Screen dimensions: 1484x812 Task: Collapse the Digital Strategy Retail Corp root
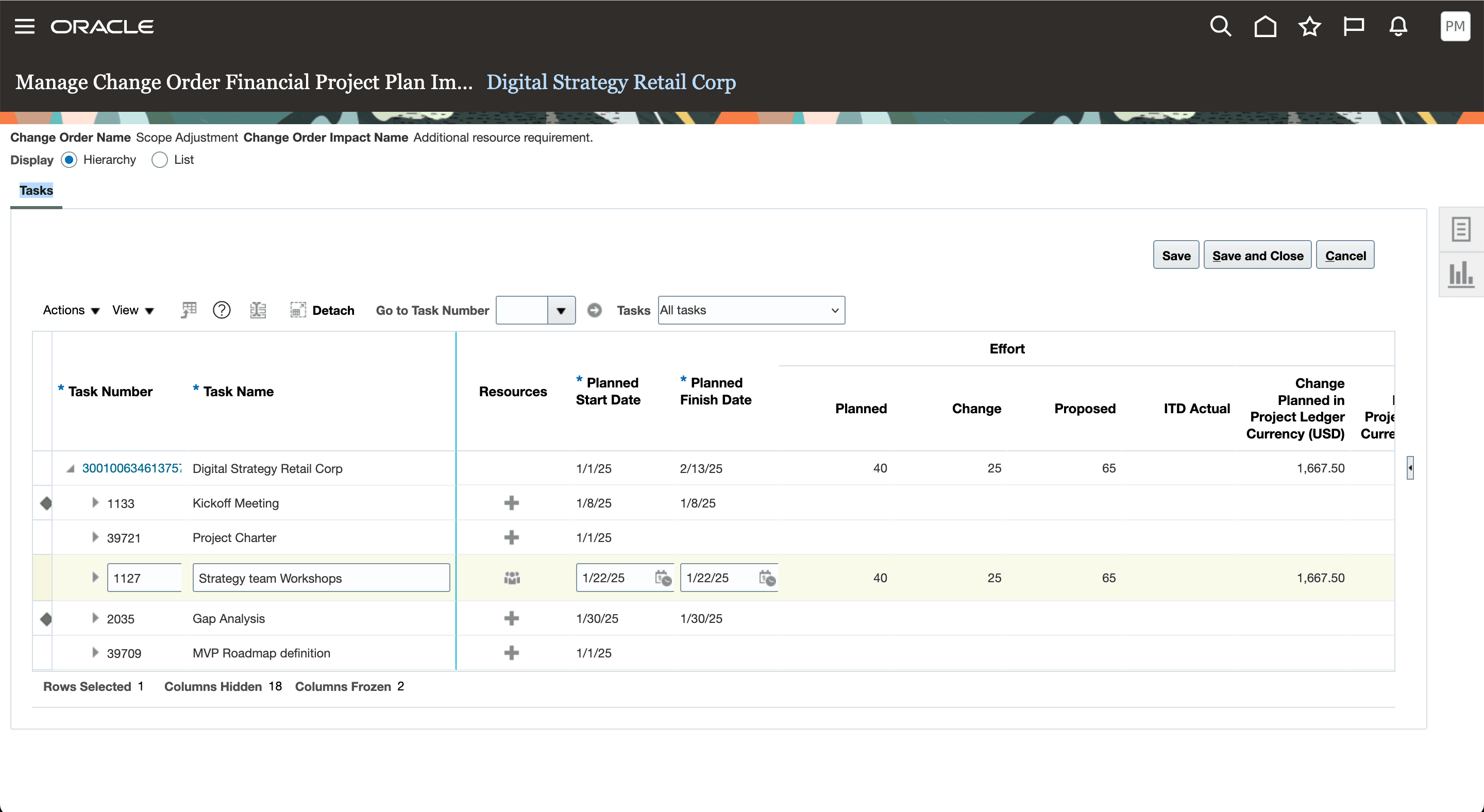click(70, 468)
